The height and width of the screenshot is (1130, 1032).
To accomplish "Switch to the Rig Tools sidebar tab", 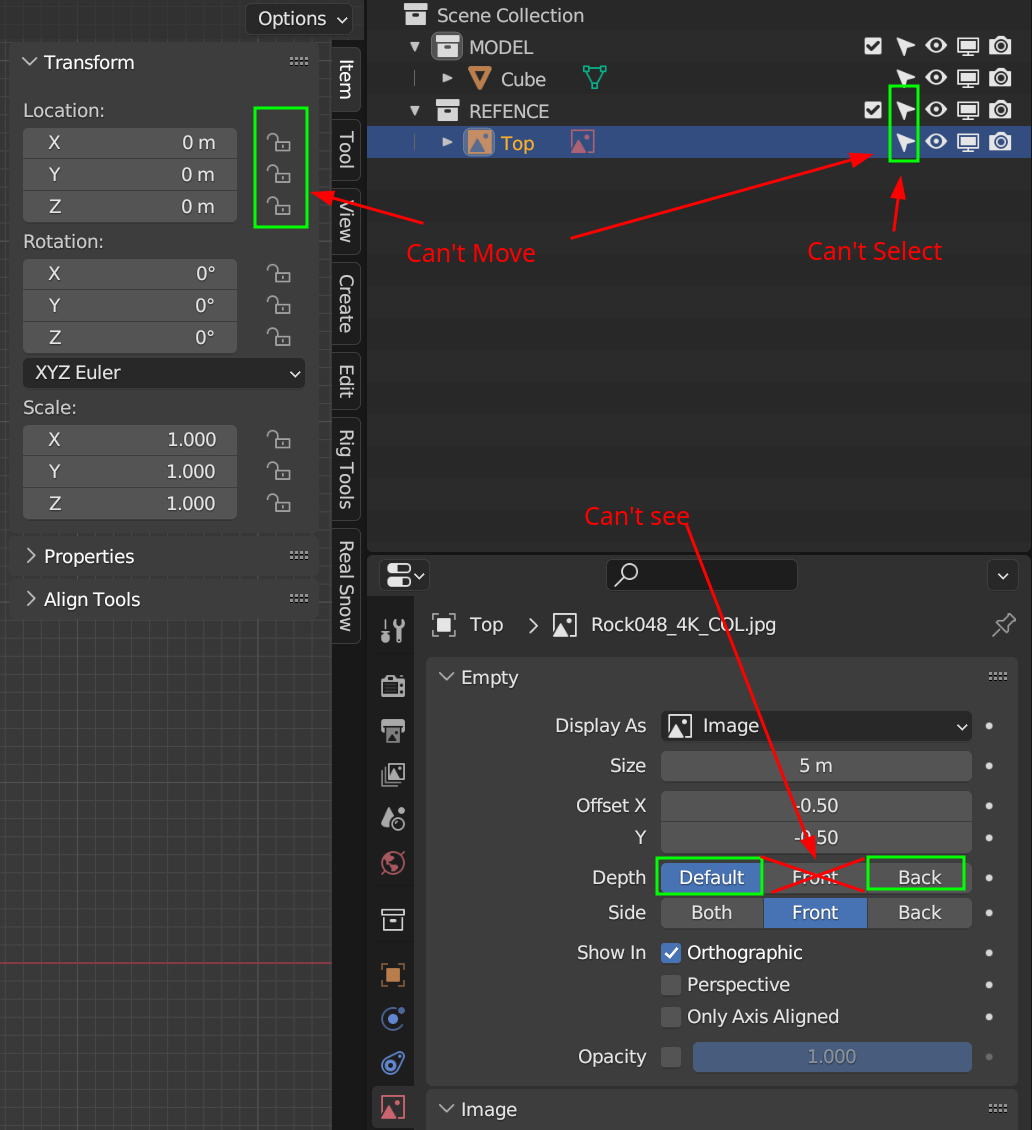I will point(345,468).
